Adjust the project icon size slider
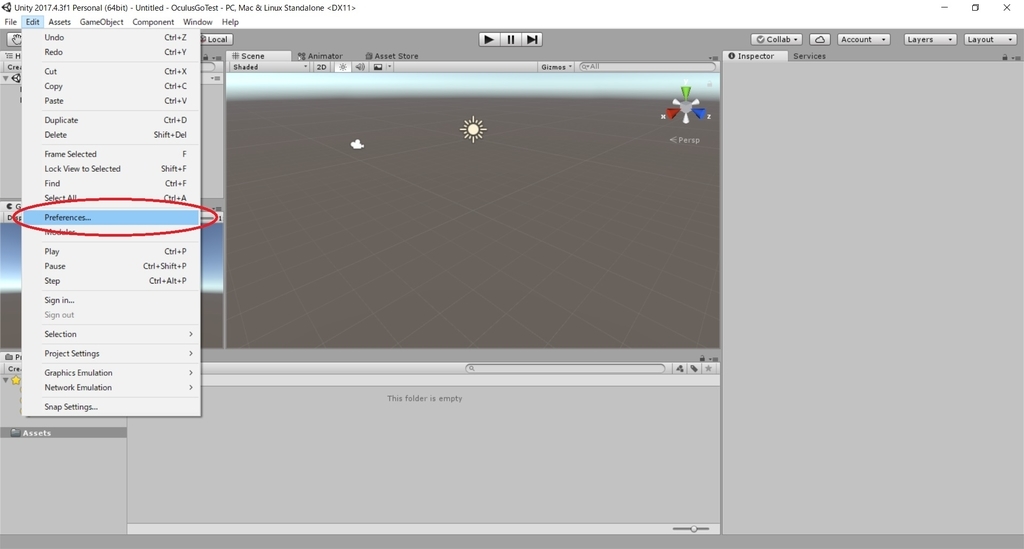1024x549 pixels. tap(691, 529)
